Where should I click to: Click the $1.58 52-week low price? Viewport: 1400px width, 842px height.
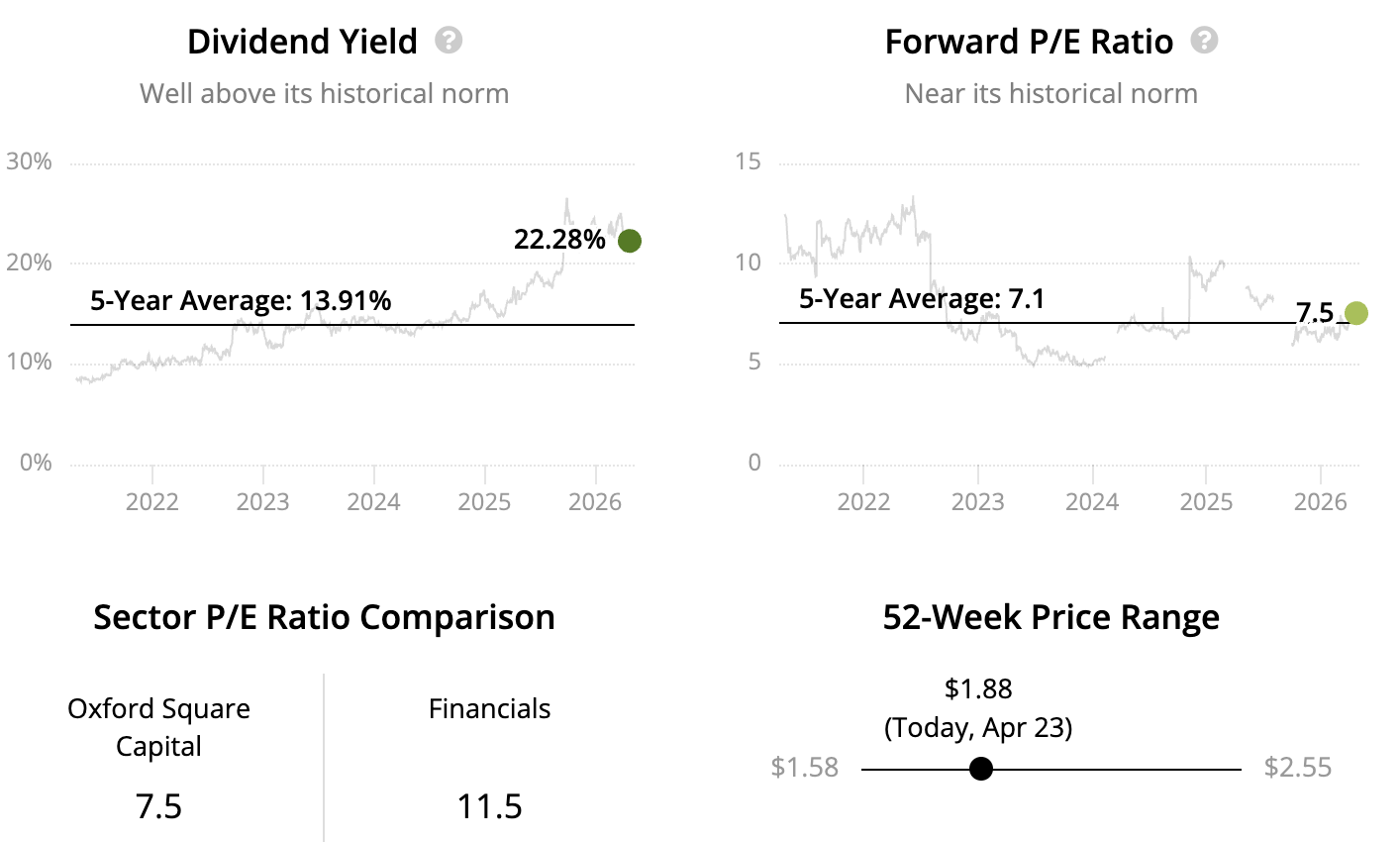coord(804,768)
